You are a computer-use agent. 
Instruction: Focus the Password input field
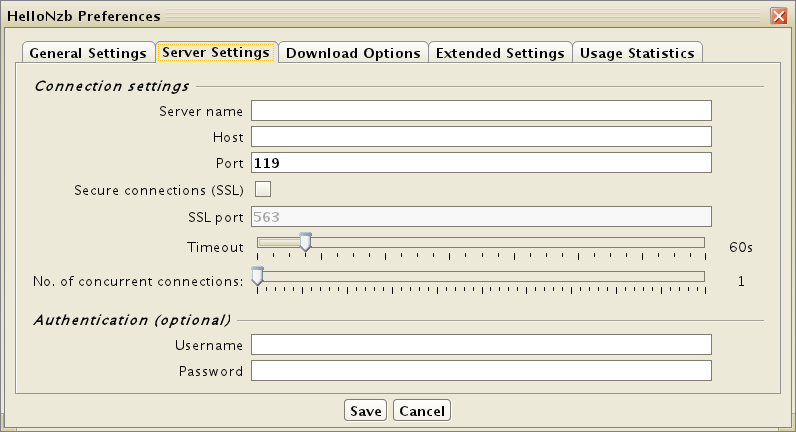click(x=481, y=371)
